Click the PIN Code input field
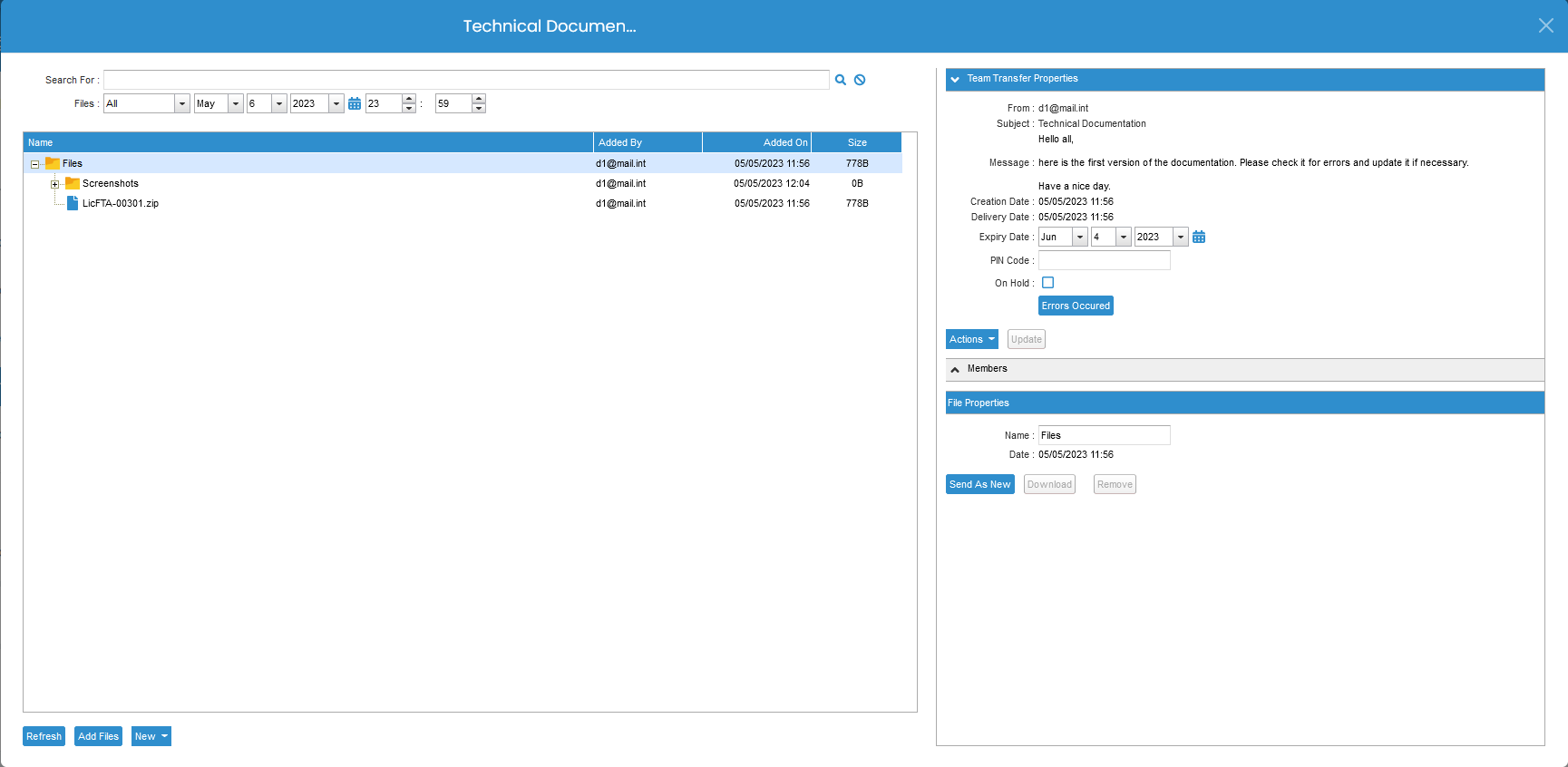Screen dimensions: 1568x767 tap(1104, 260)
